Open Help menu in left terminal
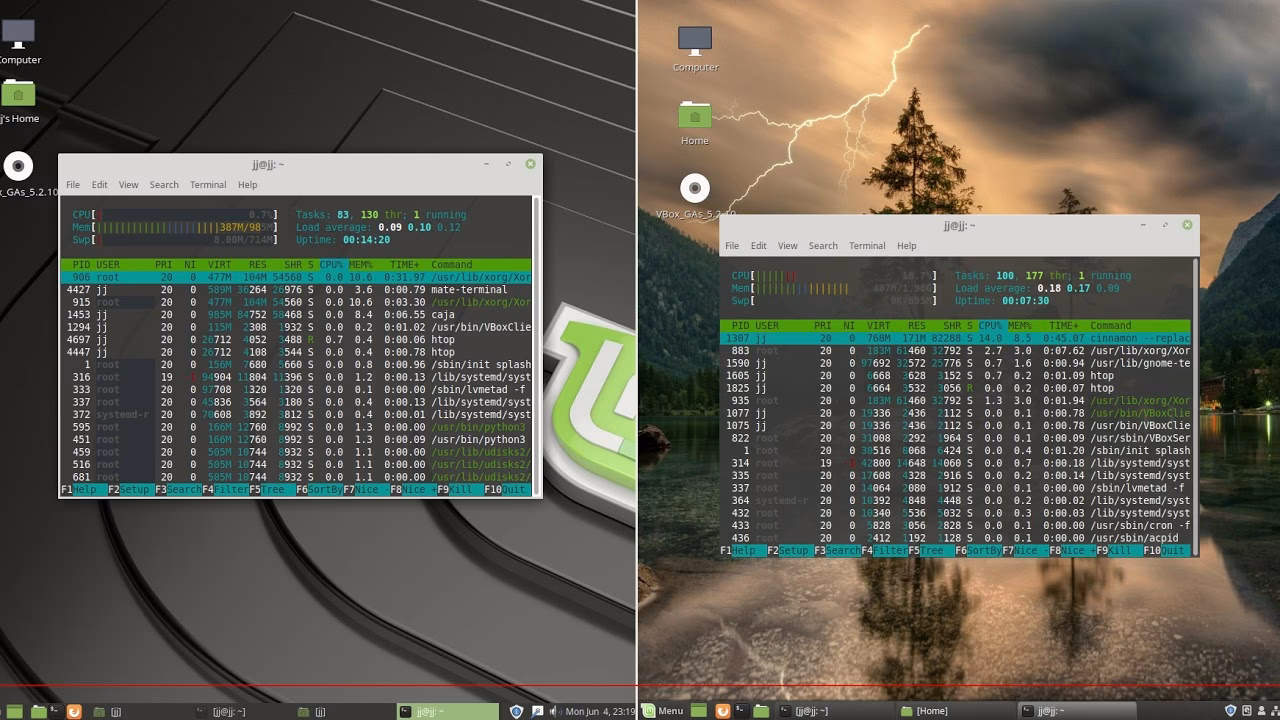 coord(247,185)
